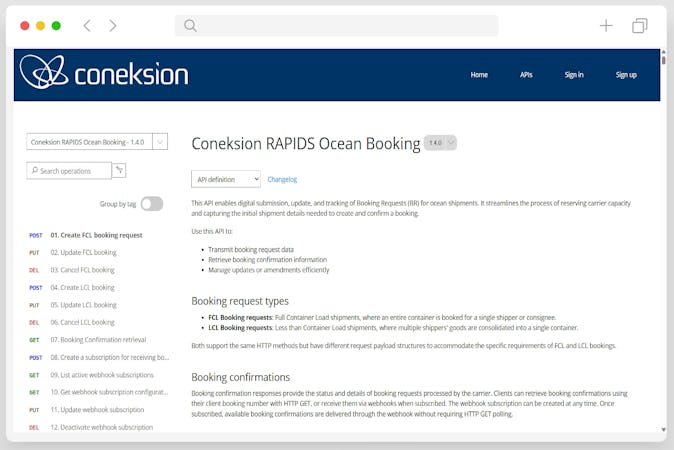Click the magnifier in Search operations
Screen dimensions: 674x450
(35, 171)
